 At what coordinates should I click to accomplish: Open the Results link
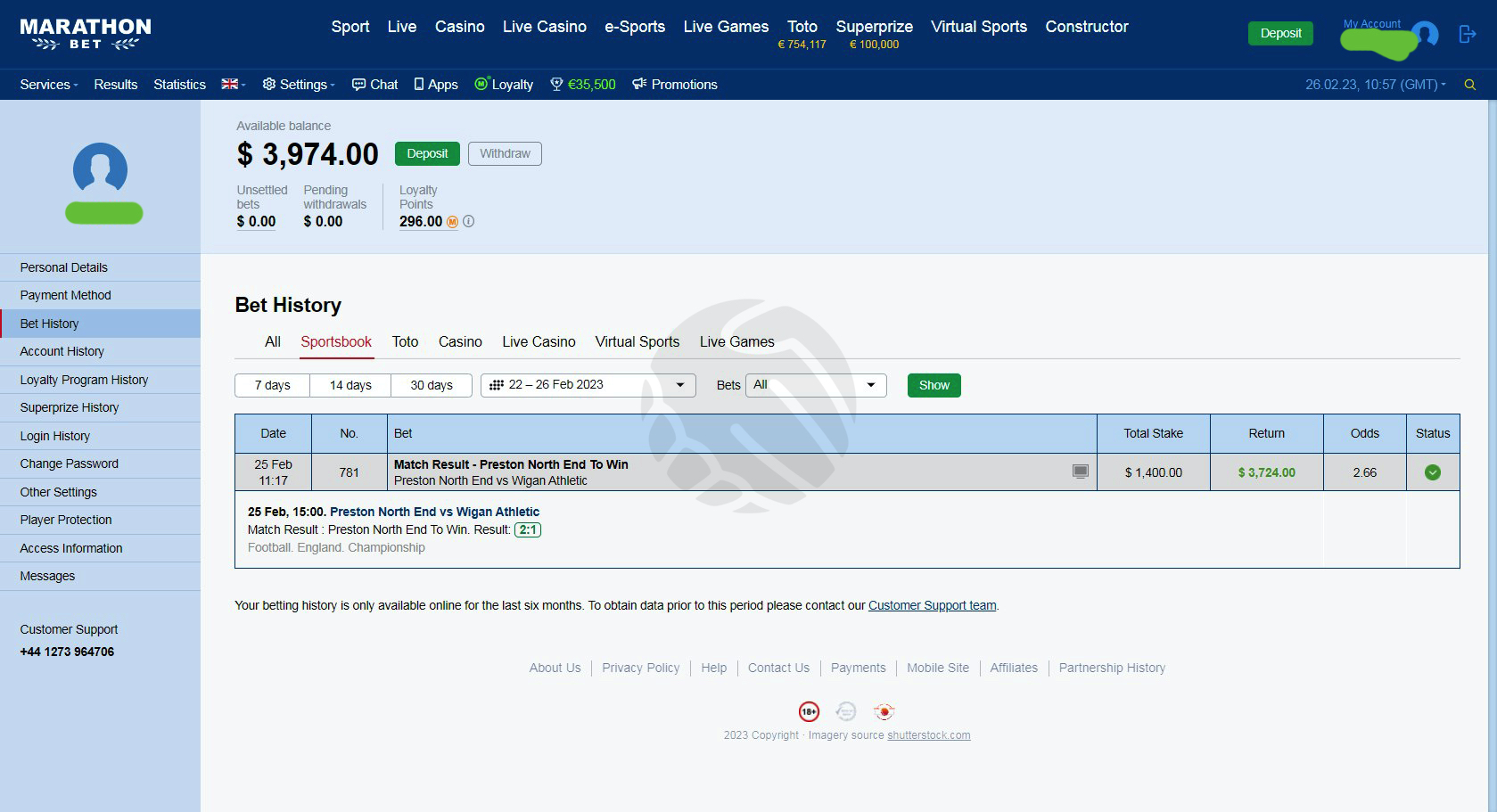[116, 85]
